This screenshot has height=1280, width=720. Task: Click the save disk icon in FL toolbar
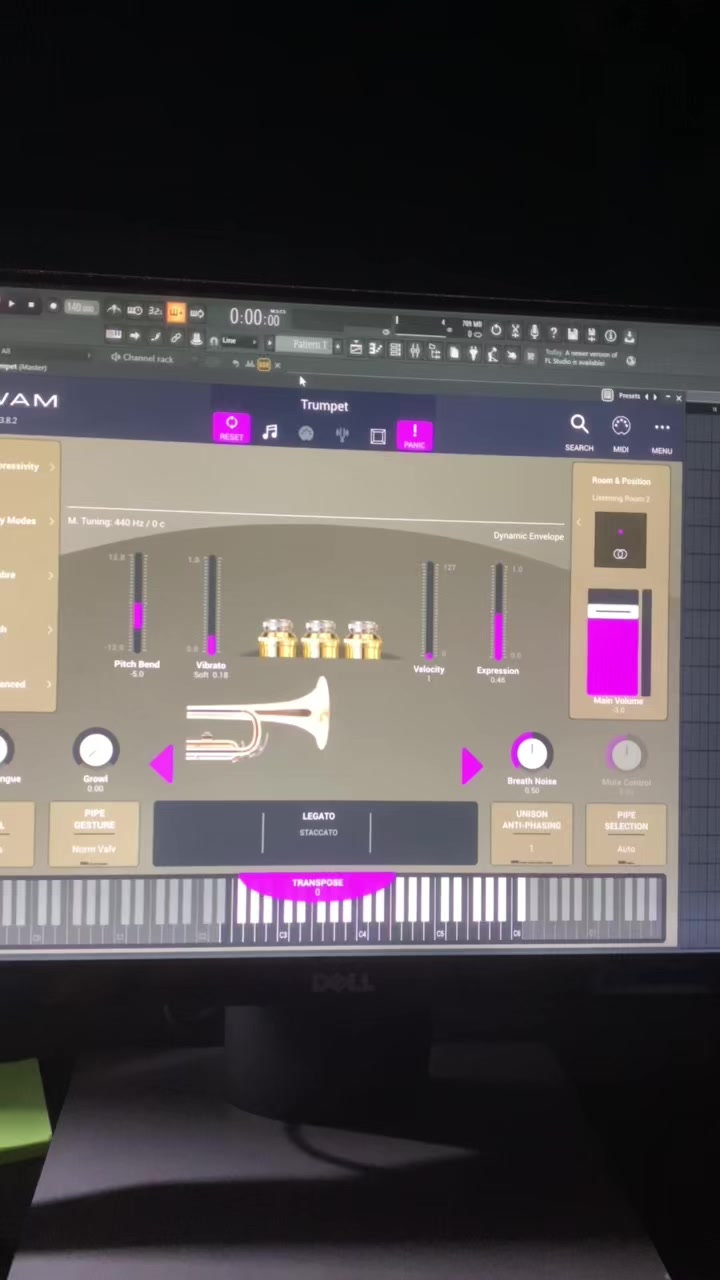(x=572, y=334)
